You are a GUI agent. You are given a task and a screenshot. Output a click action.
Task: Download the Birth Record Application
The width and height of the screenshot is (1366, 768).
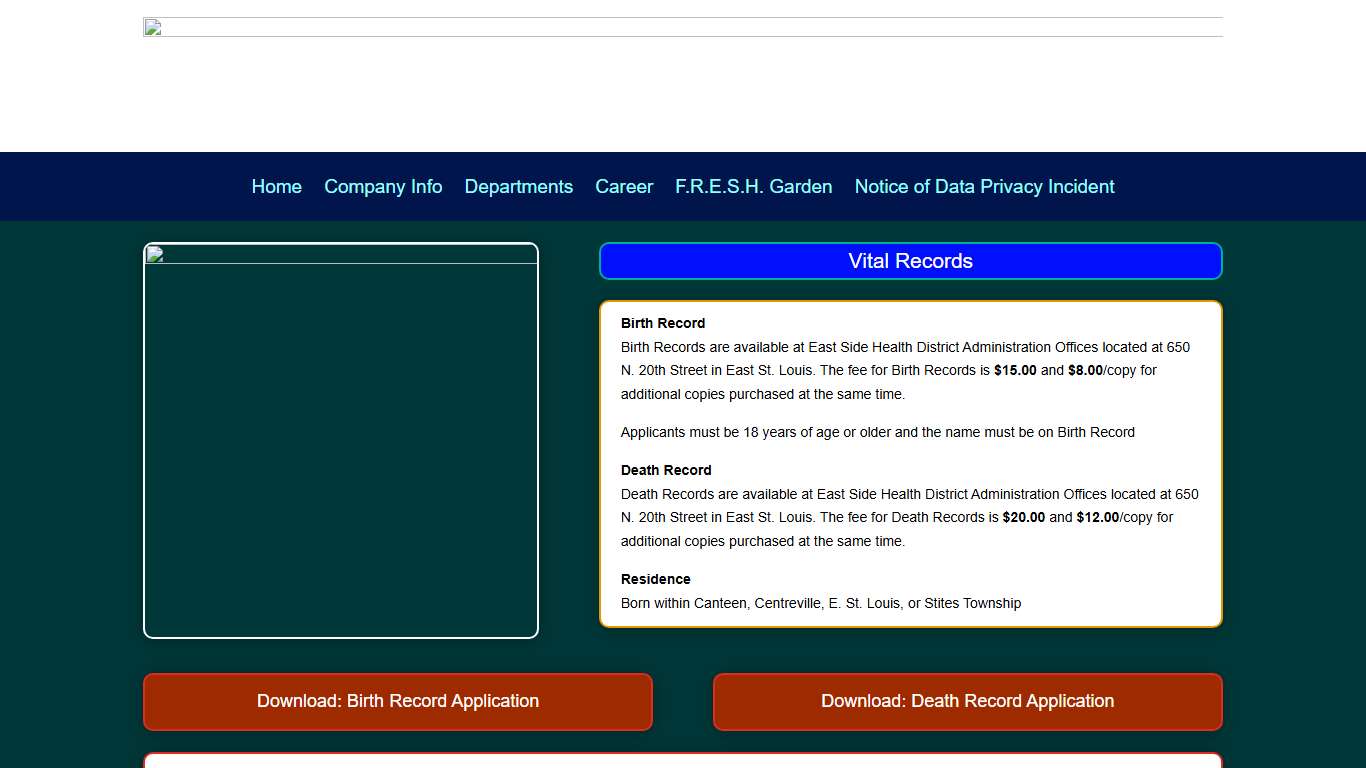coord(398,701)
